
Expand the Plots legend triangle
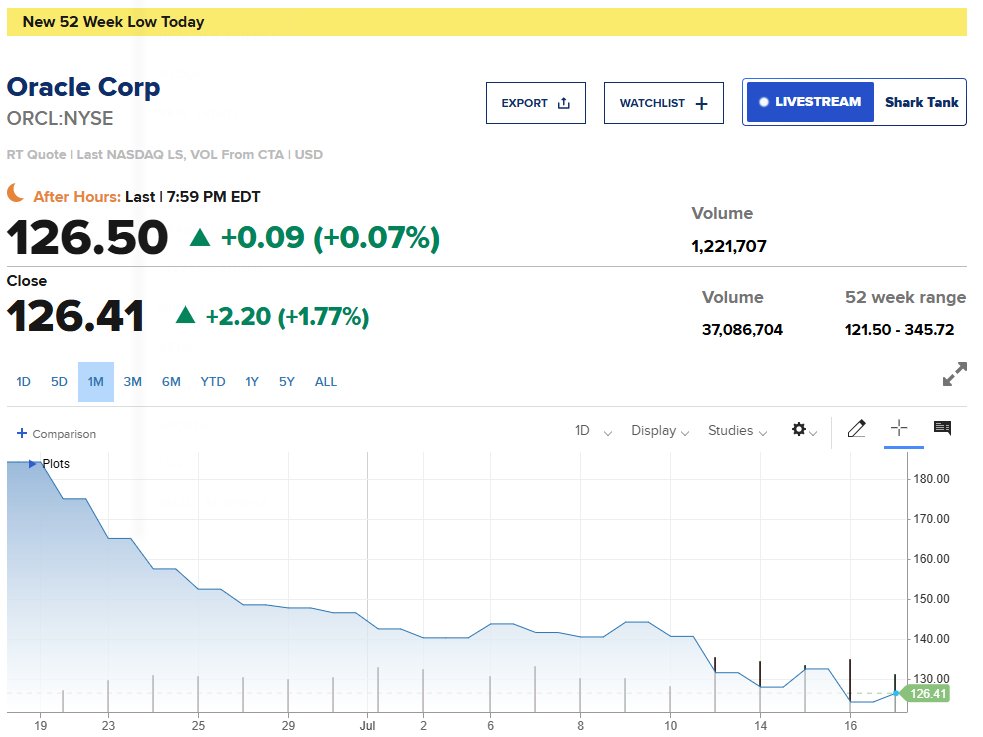[x=32, y=464]
